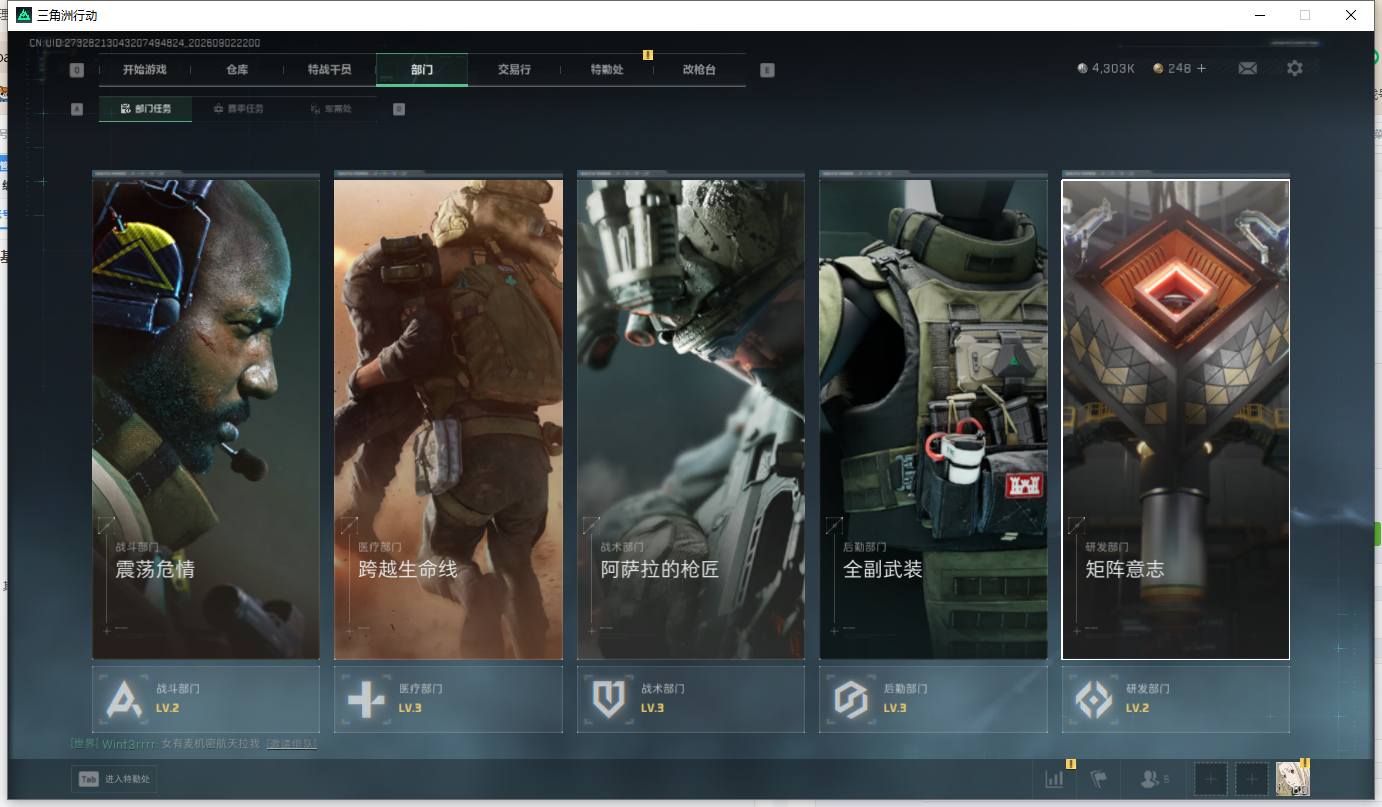The width and height of the screenshot is (1382, 807).
Task: Open the settings gear icon
Action: click(1295, 68)
